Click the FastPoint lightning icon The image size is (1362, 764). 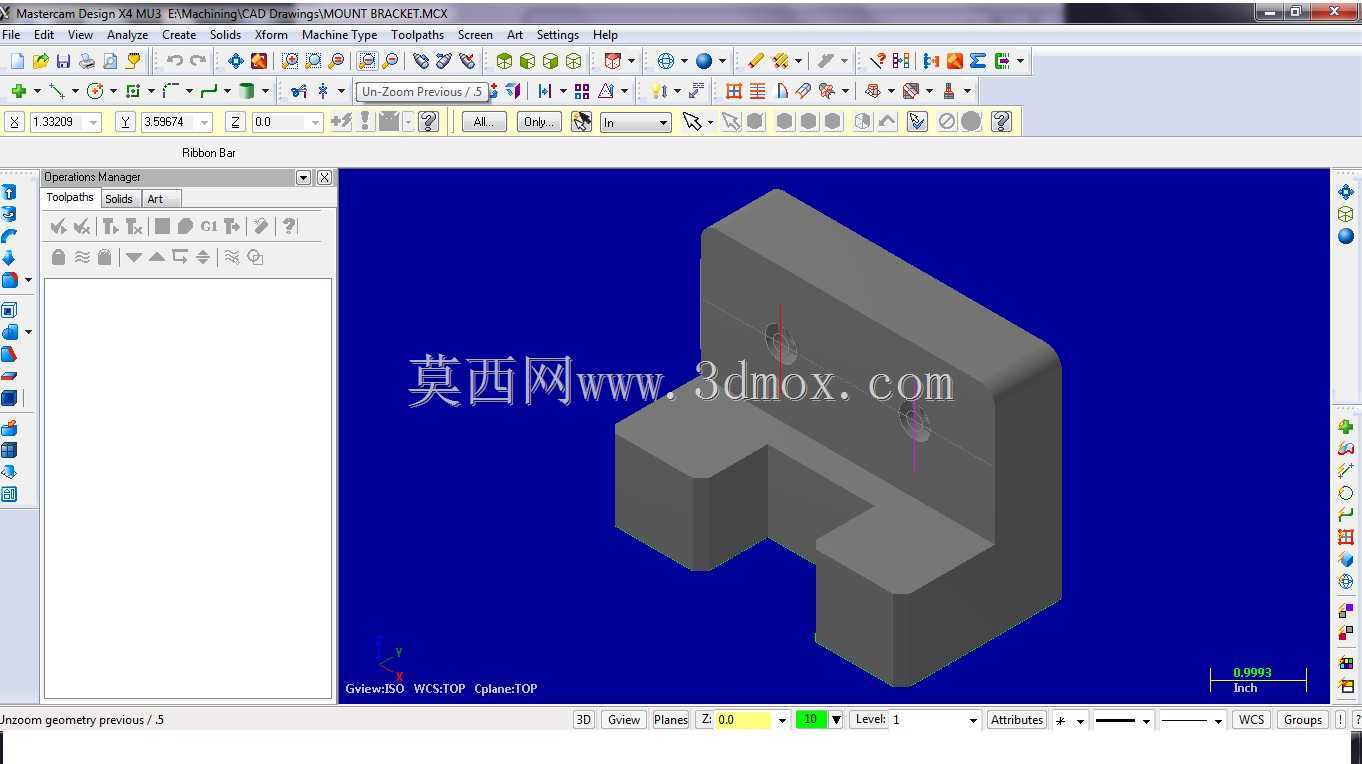341,122
